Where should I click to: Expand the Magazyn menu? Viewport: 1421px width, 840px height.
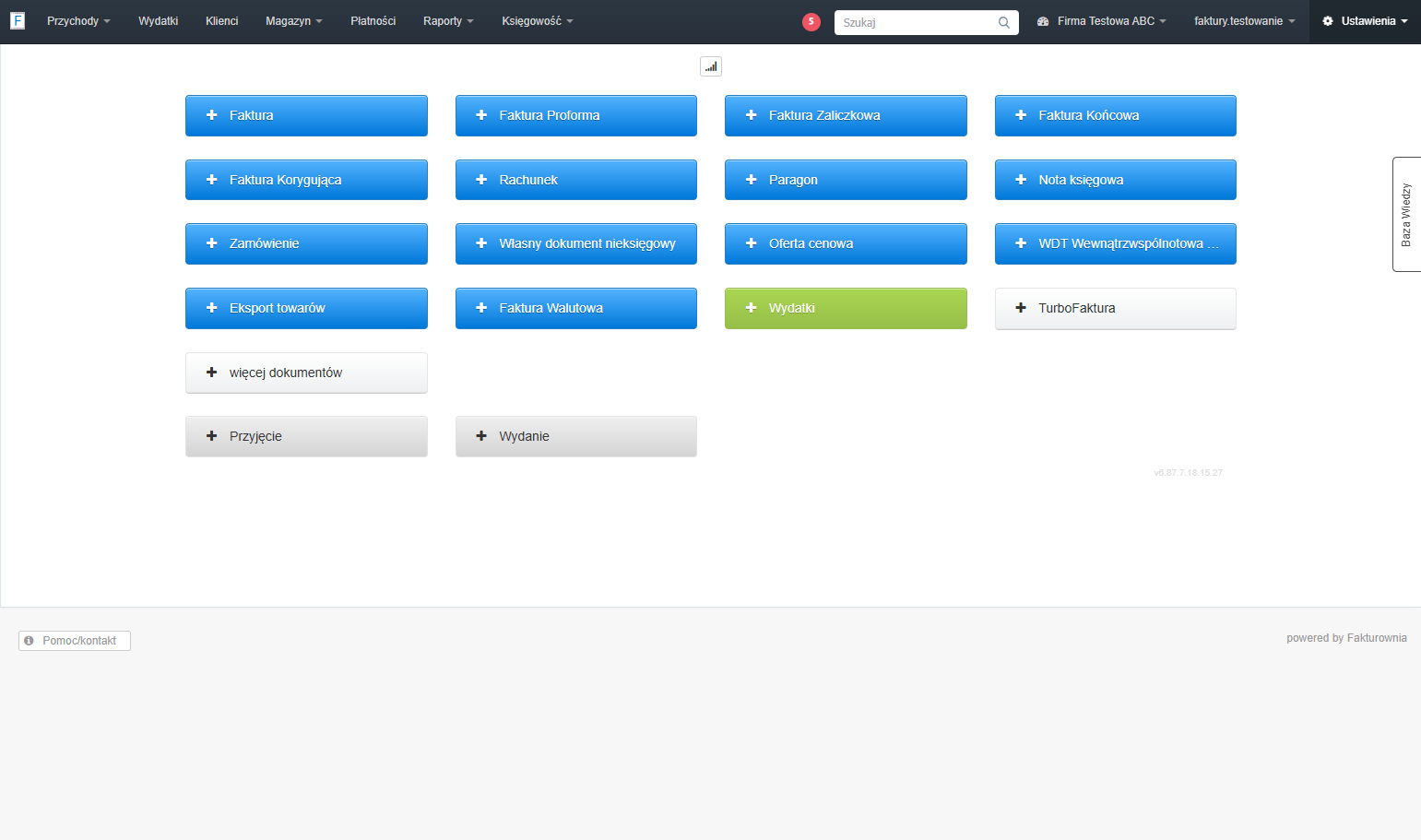(293, 21)
